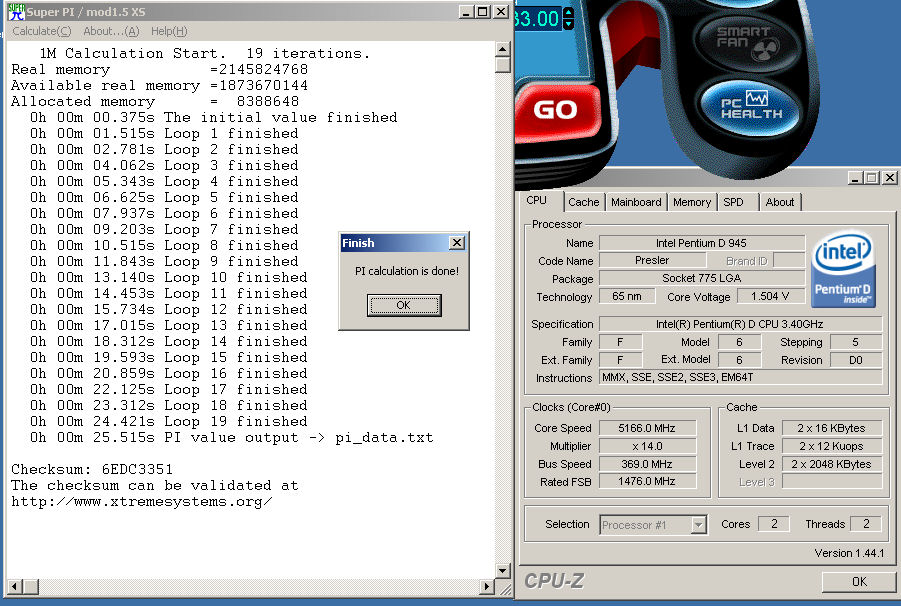
Task: Click the '2 x 2048 KBytes' Level 2 value
Action: [831, 464]
